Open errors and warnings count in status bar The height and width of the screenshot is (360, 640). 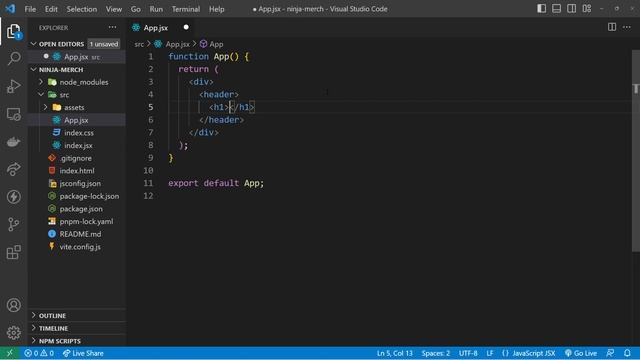point(39,353)
